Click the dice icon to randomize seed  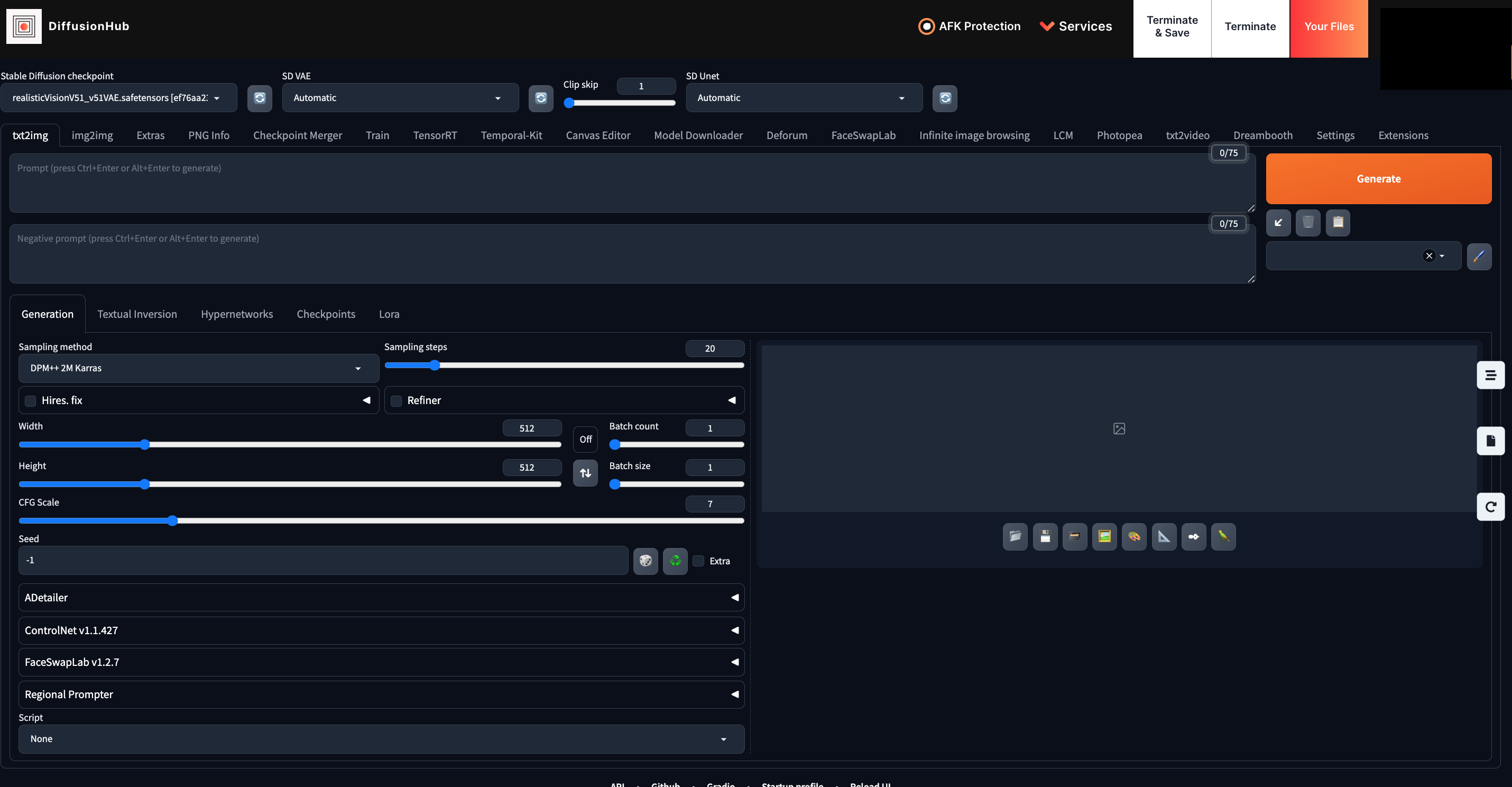point(645,561)
